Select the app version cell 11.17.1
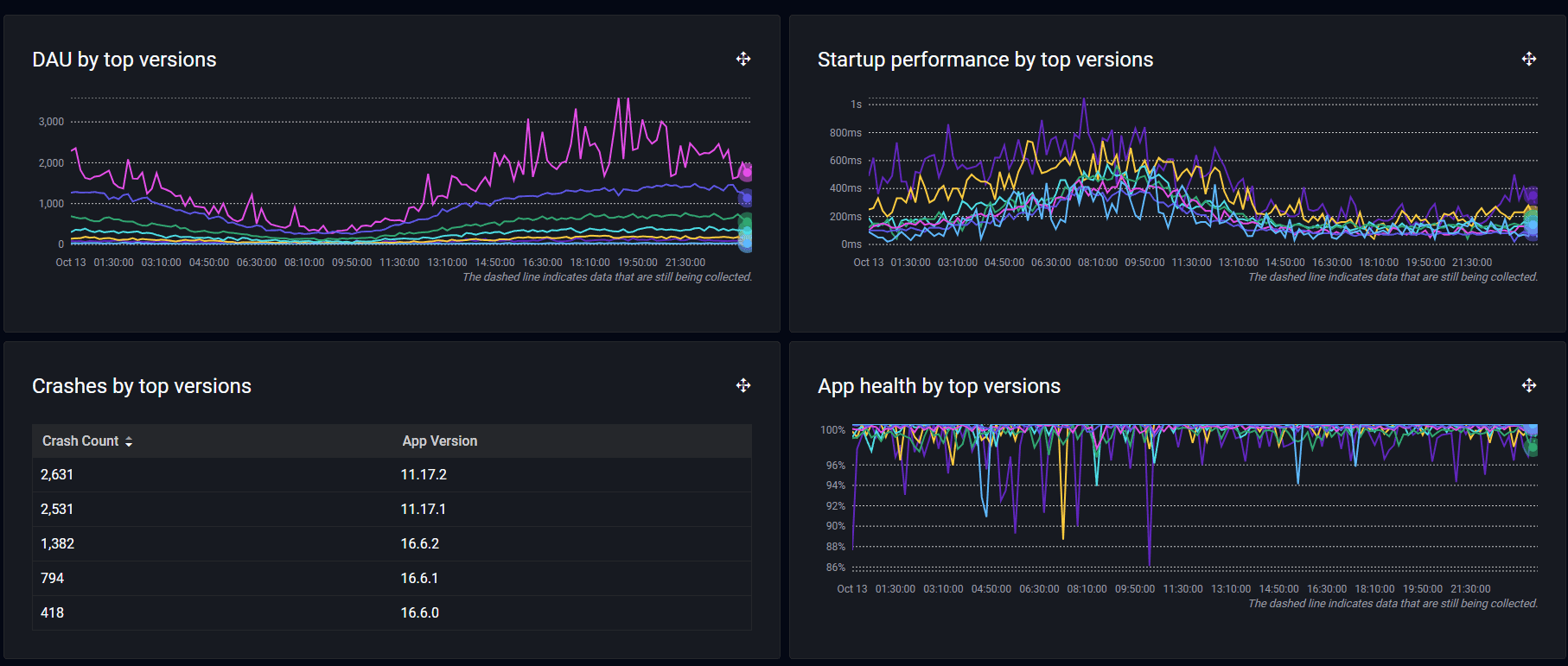The width and height of the screenshot is (1568, 666). click(x=424, y=509)
